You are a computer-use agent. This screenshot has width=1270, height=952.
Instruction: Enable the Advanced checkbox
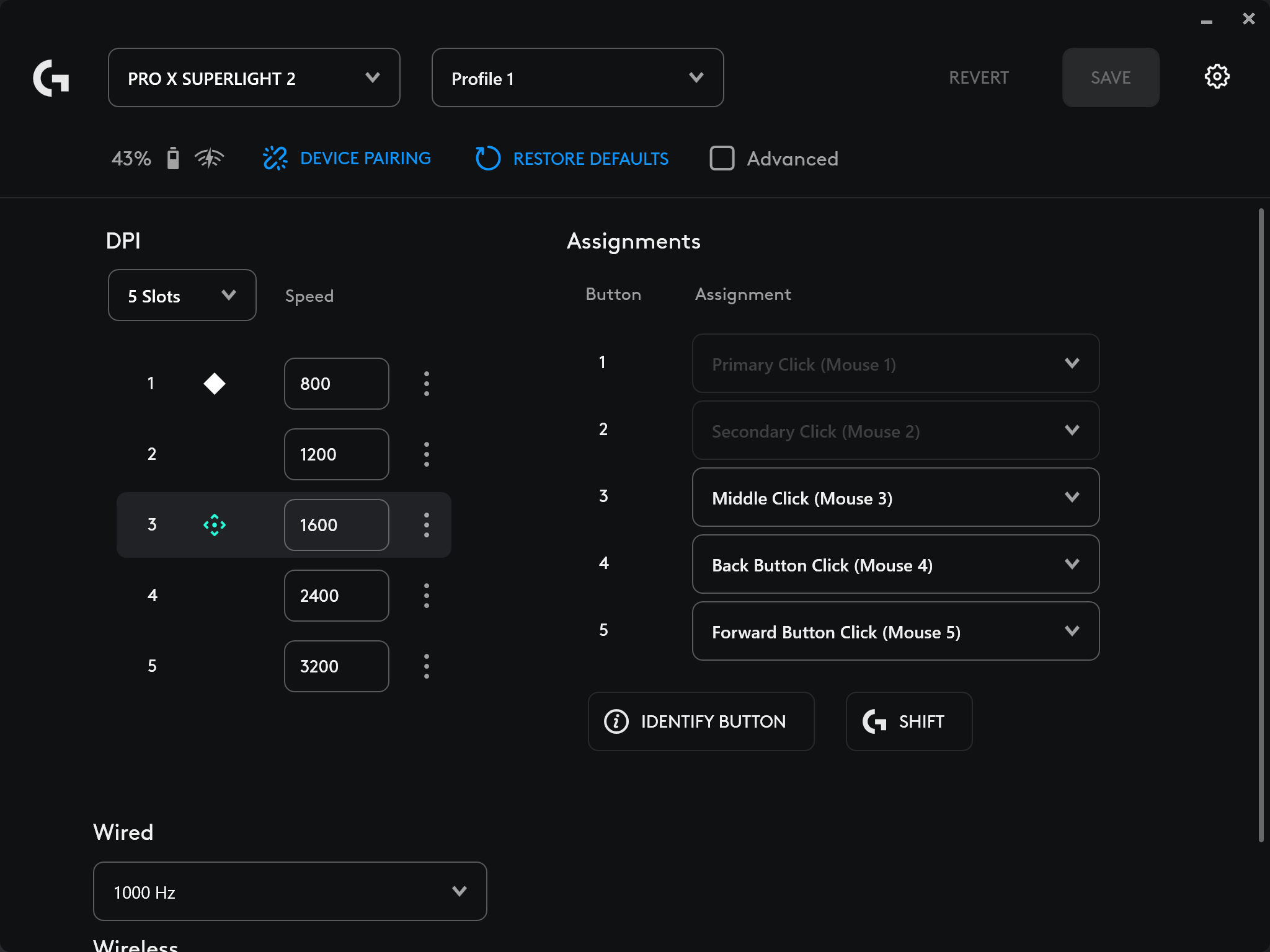722,159
